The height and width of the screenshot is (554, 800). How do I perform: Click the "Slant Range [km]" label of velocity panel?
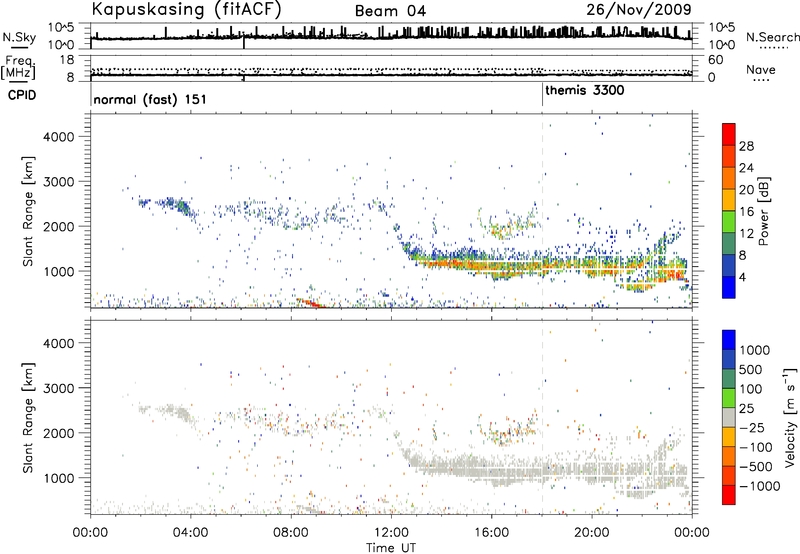(28, 418)
